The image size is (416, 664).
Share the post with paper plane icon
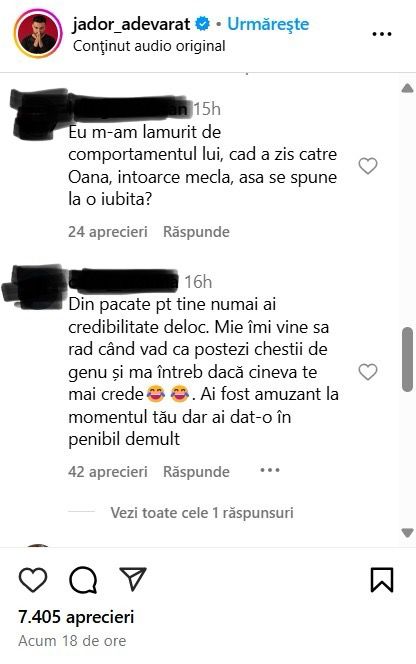tap(133, 579)
